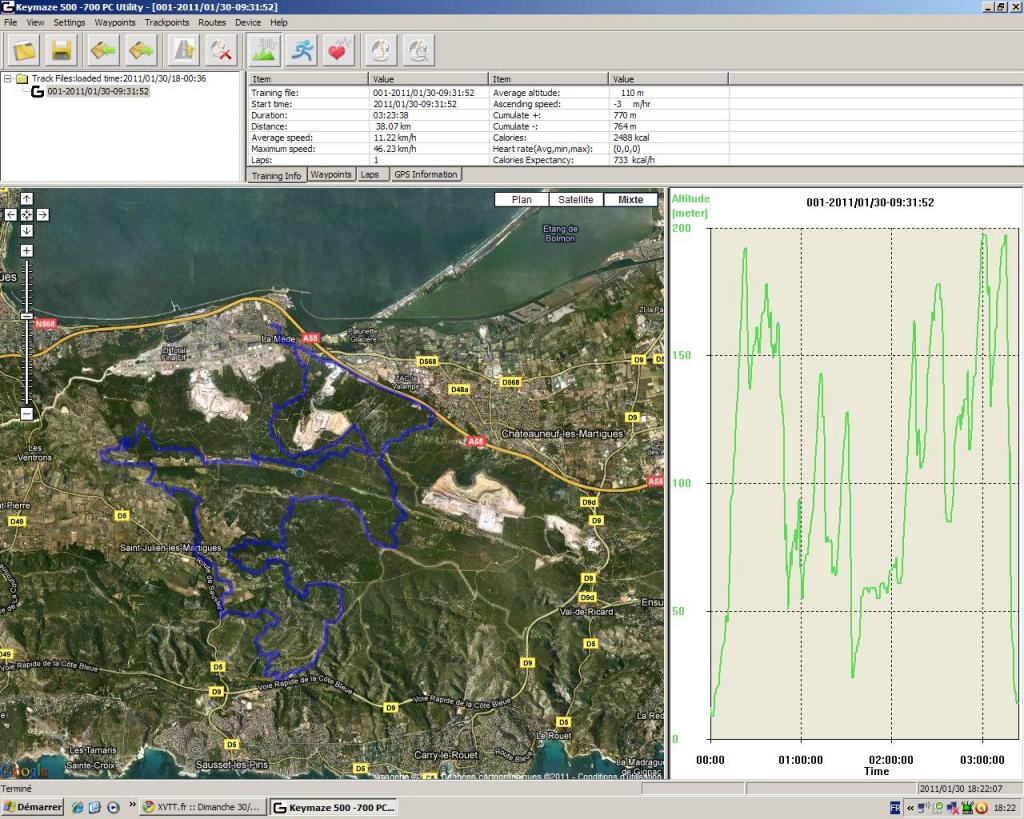Click the status bar date 2011/01/30 18:22:07
1024x819 pixels.
point(961,789)
